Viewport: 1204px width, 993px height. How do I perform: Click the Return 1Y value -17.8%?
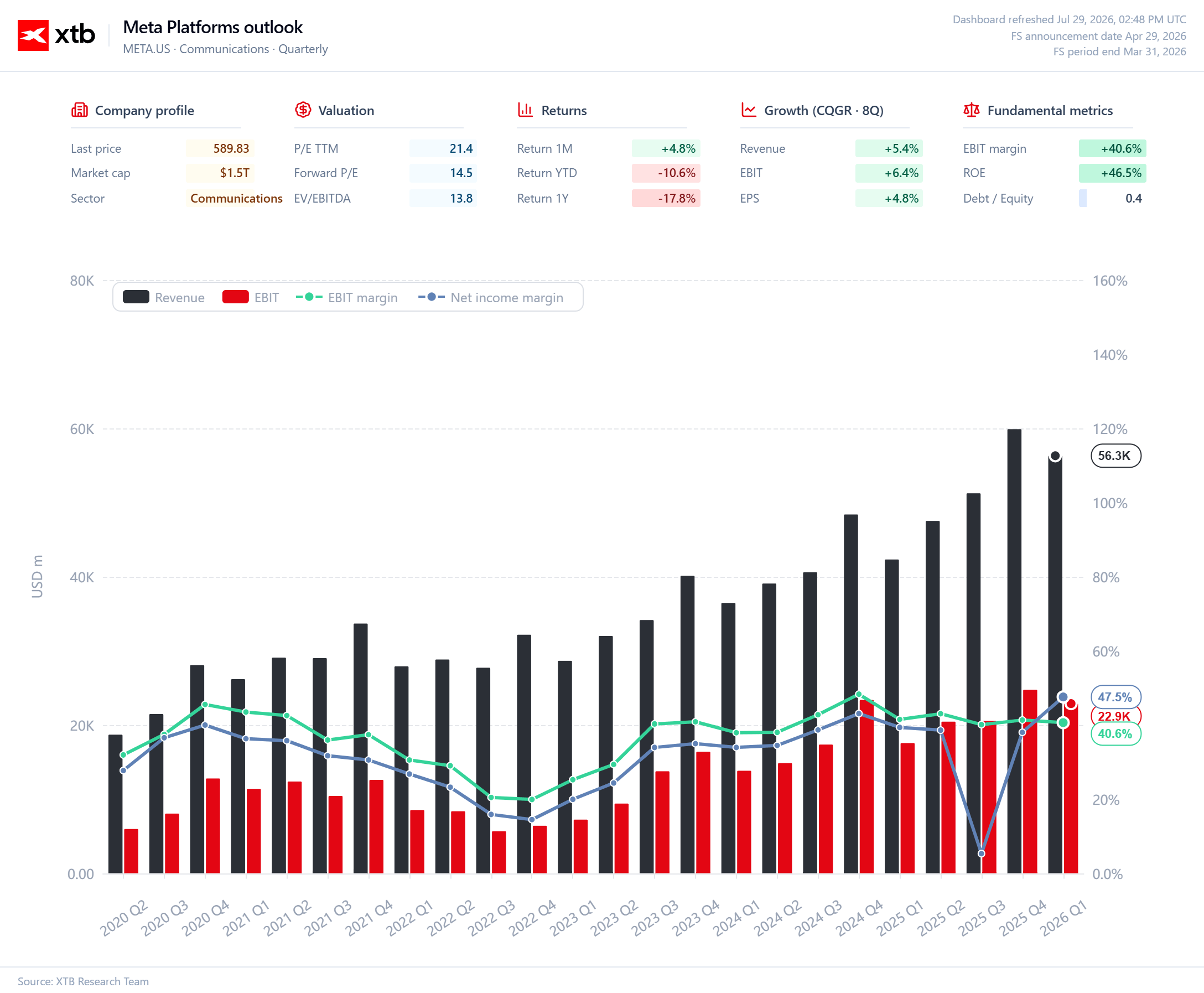[676, 198]
